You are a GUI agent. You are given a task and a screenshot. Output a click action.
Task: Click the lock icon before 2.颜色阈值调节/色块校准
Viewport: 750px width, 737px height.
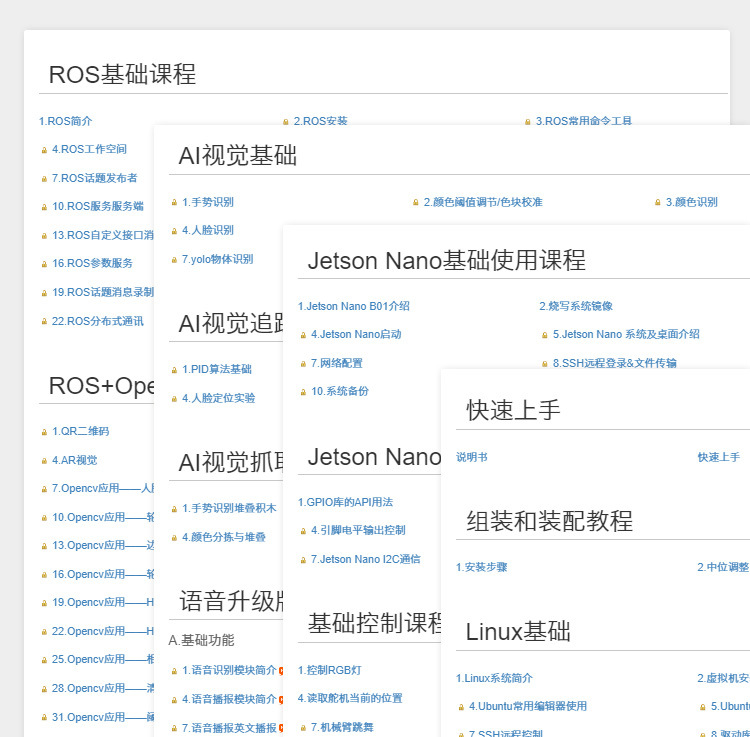coord(416,203)
